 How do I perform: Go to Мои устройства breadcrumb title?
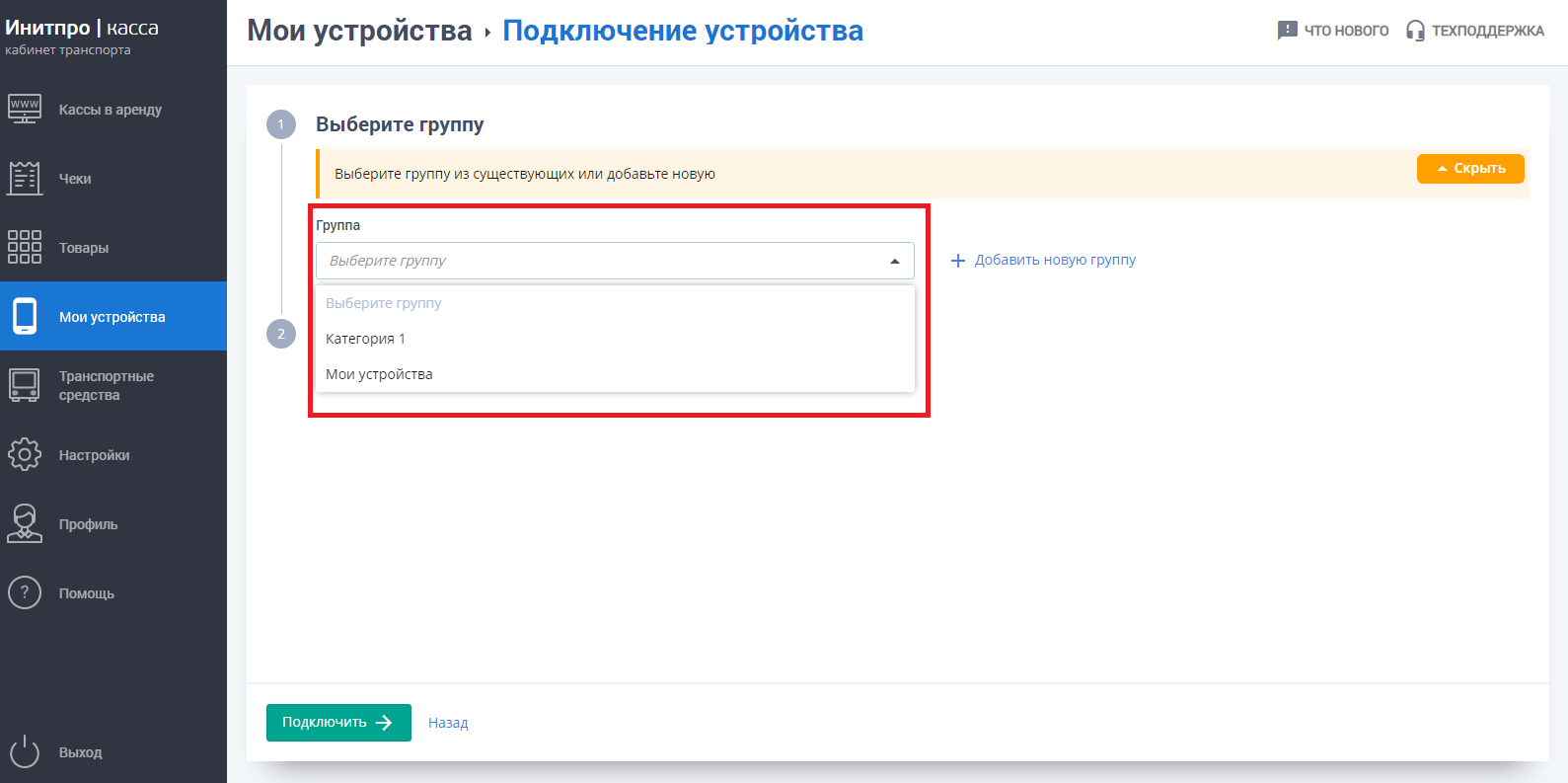coord(359,31)
